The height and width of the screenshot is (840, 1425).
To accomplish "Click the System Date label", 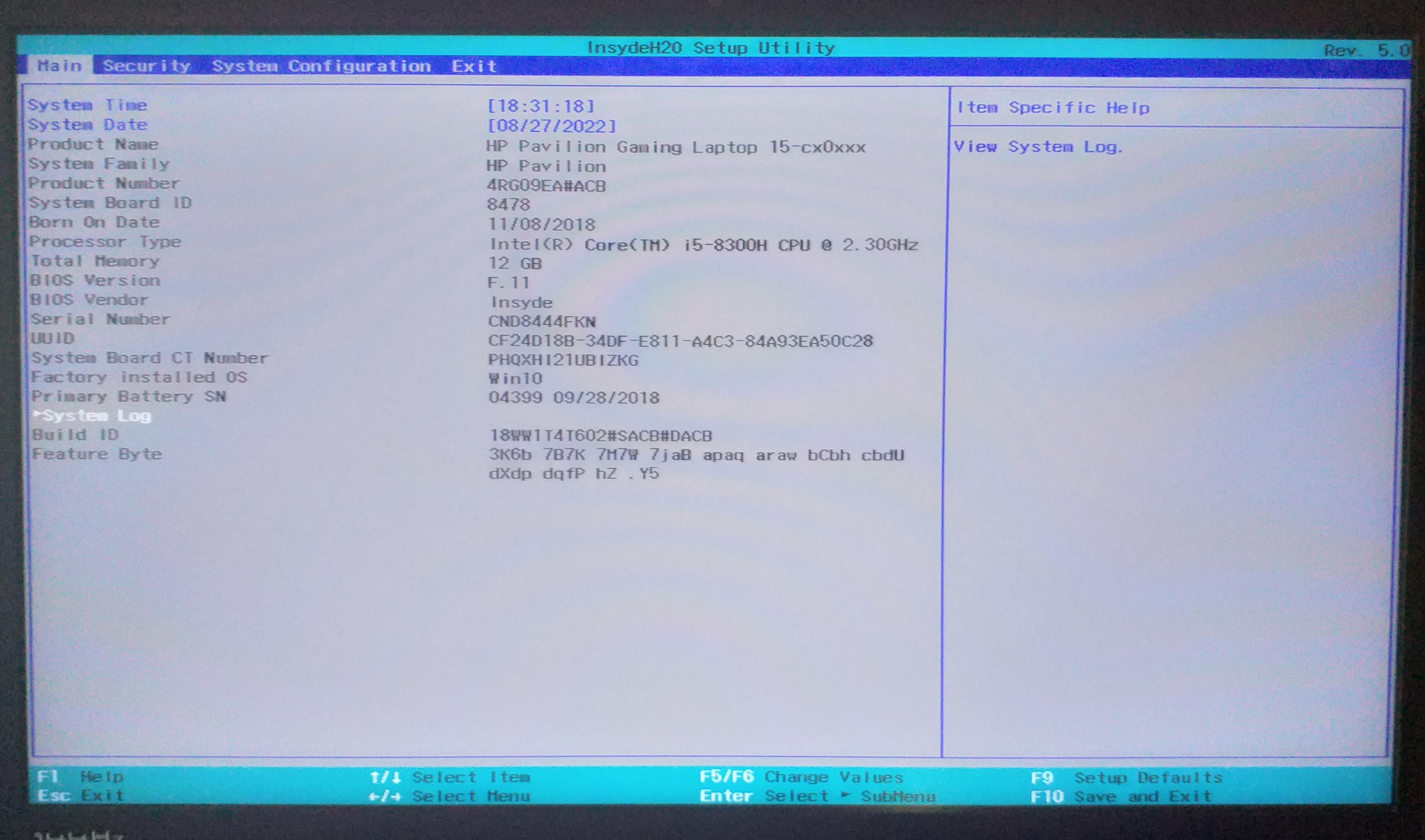I will click(x=88, y=124).
